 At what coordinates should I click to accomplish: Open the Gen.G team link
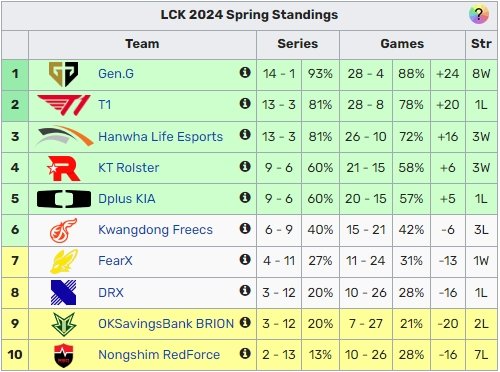coord(116,74)
